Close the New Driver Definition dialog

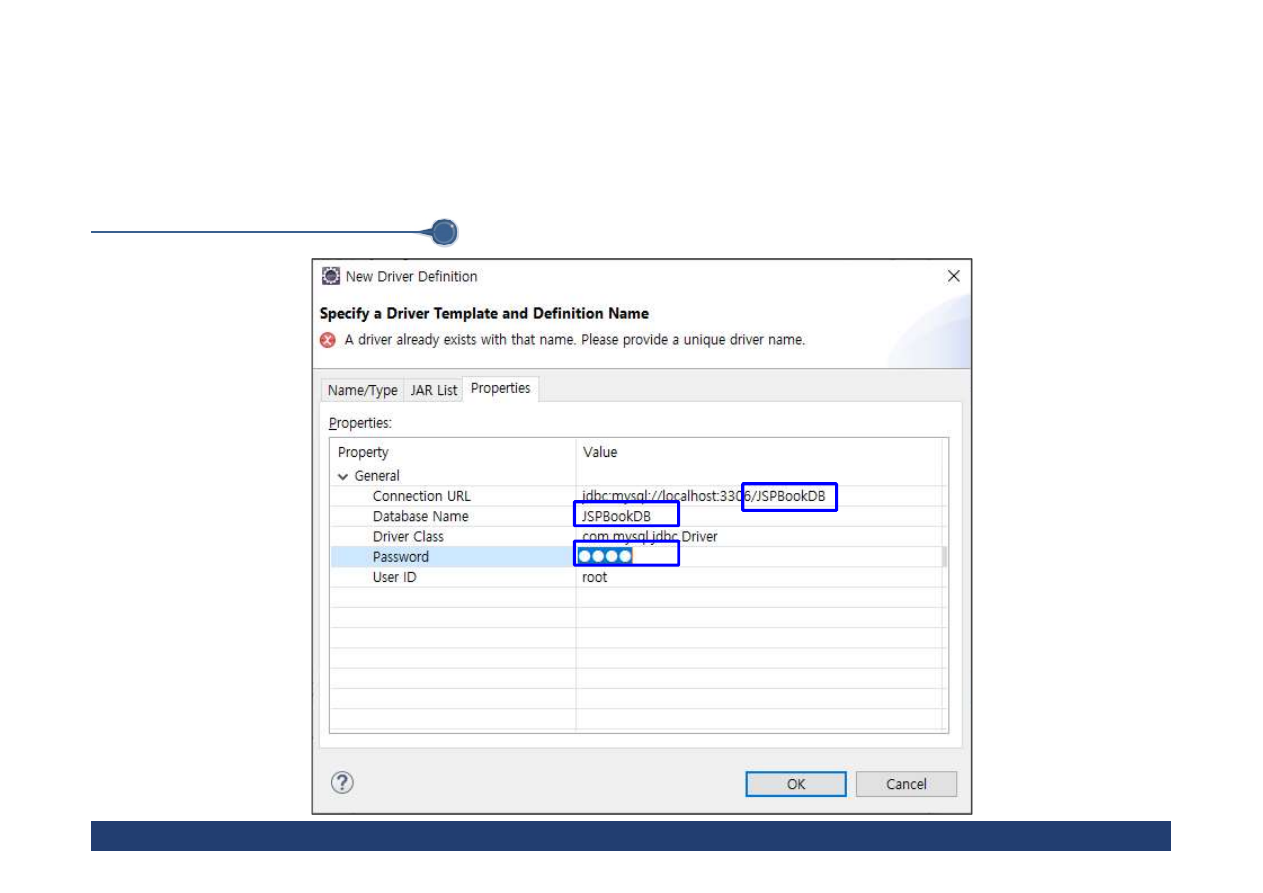[953, 276]
